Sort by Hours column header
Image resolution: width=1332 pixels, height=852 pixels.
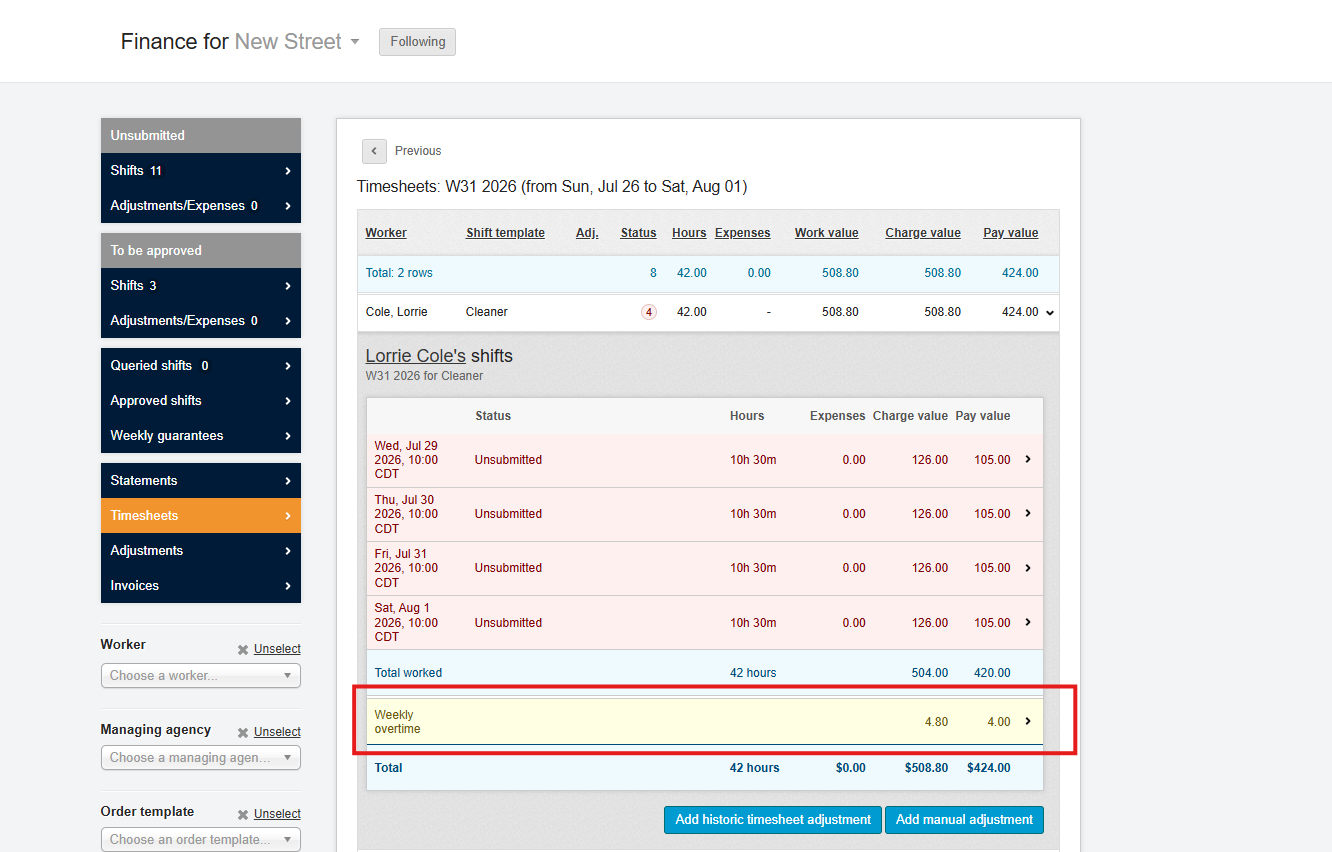[x=689, y=233]
